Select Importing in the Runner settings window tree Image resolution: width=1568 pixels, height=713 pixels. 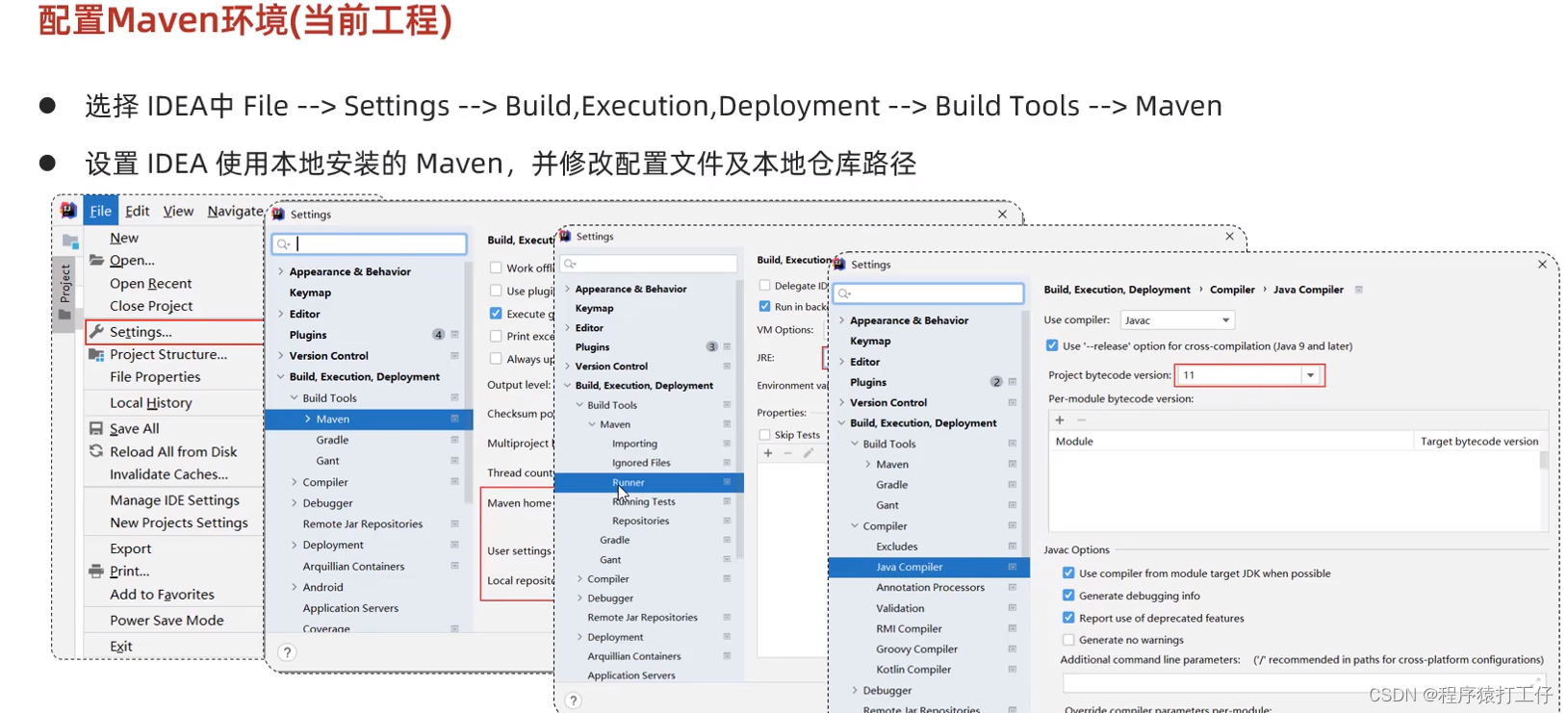pos(634,444)
